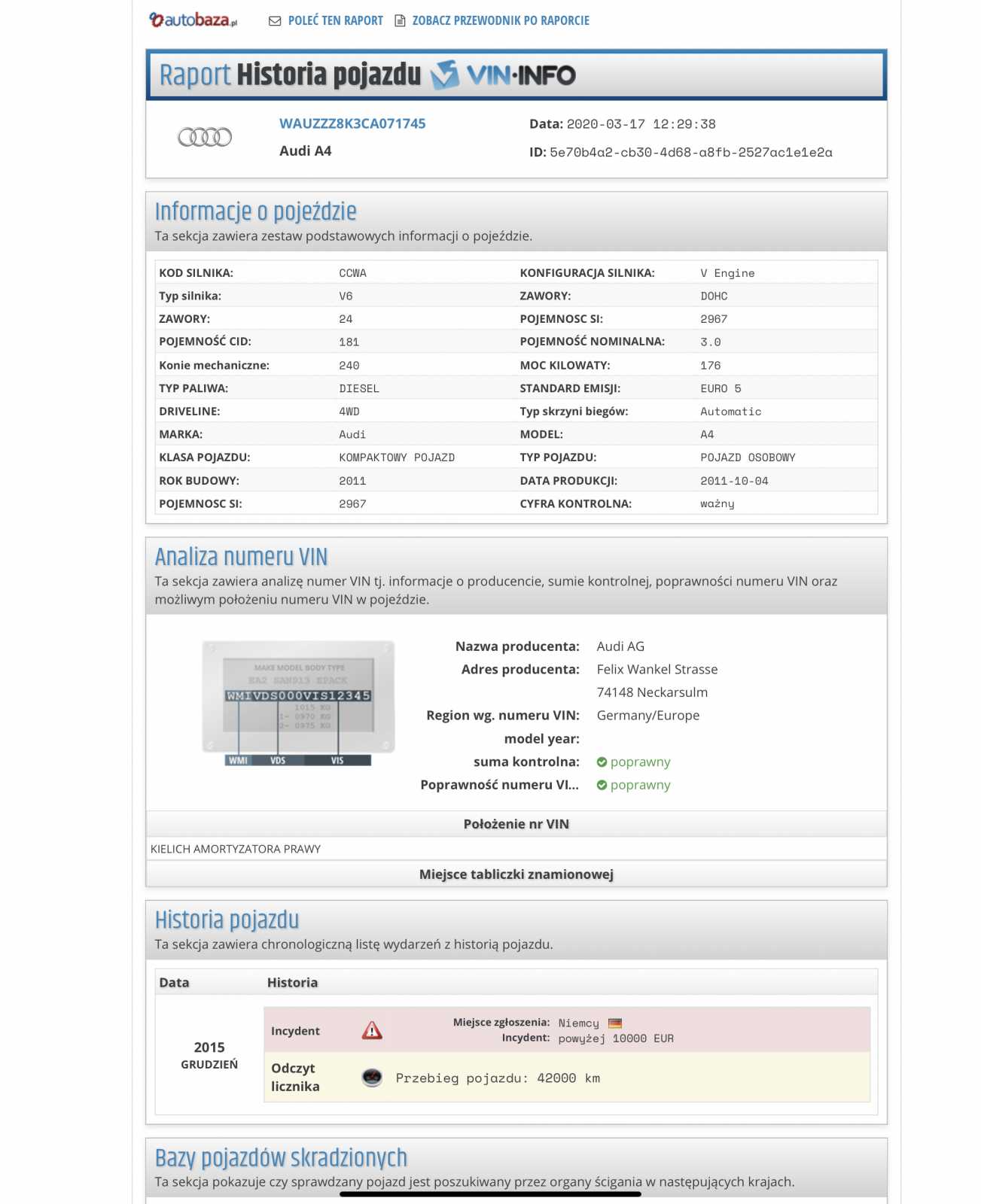Open the Poleć ten raport link
Image resolution: width=981 pixels, height=1204 pixels.
[x=335, y=21]
